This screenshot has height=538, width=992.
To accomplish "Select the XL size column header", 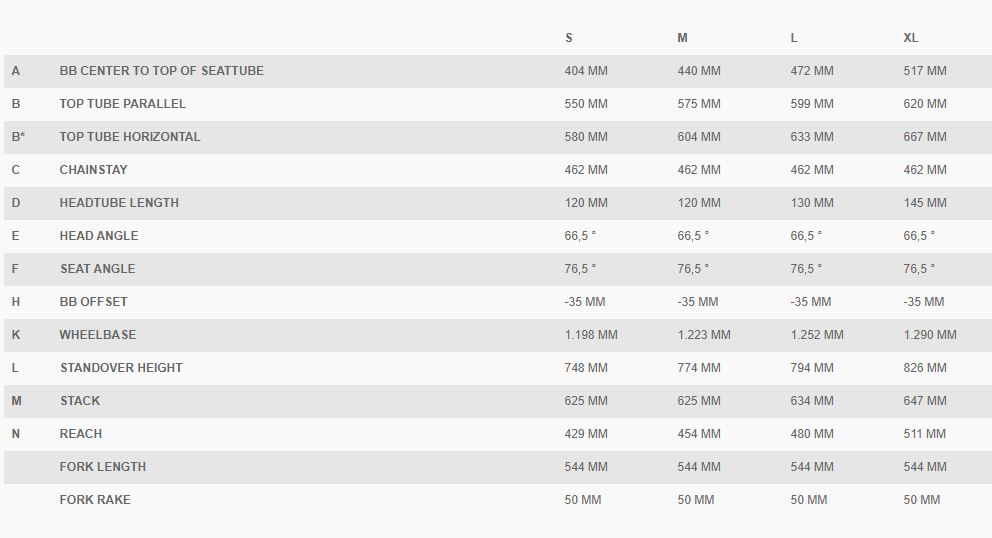I will (x=910, y=38).
